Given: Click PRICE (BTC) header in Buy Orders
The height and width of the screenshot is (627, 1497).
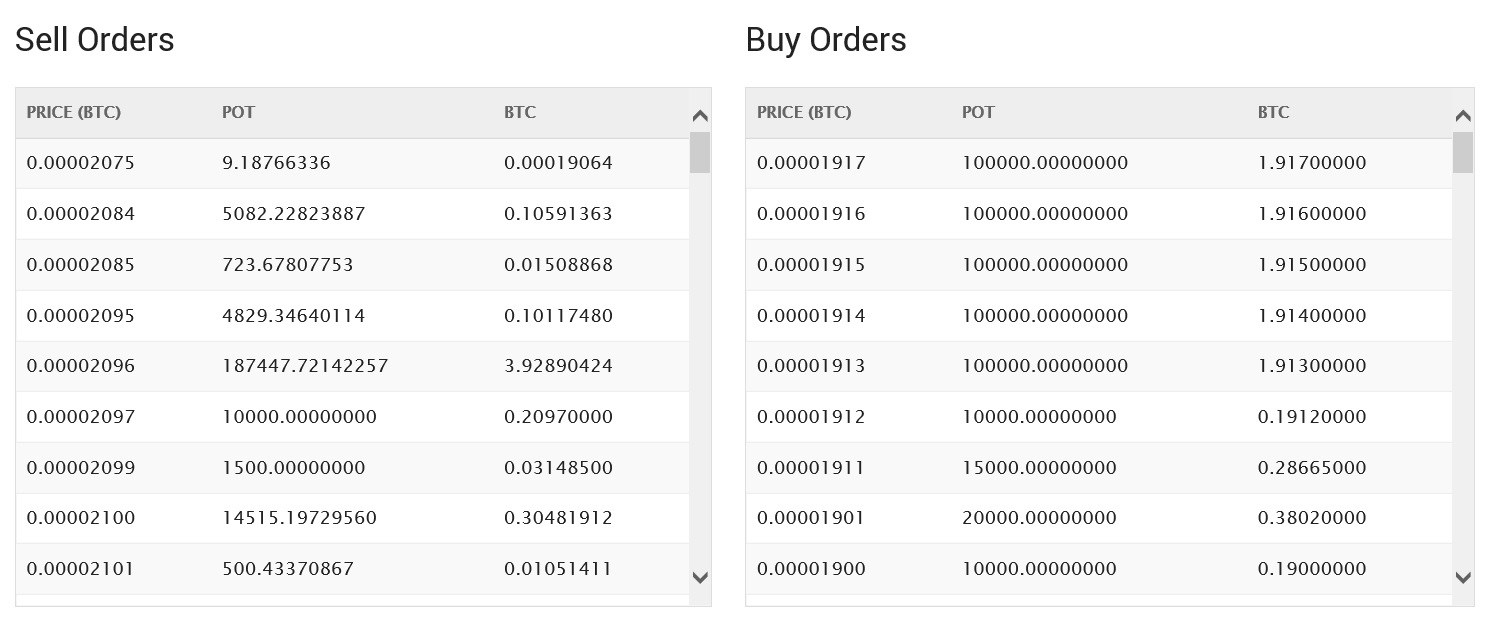Looking at the screenshot, I should pos(804,112).
